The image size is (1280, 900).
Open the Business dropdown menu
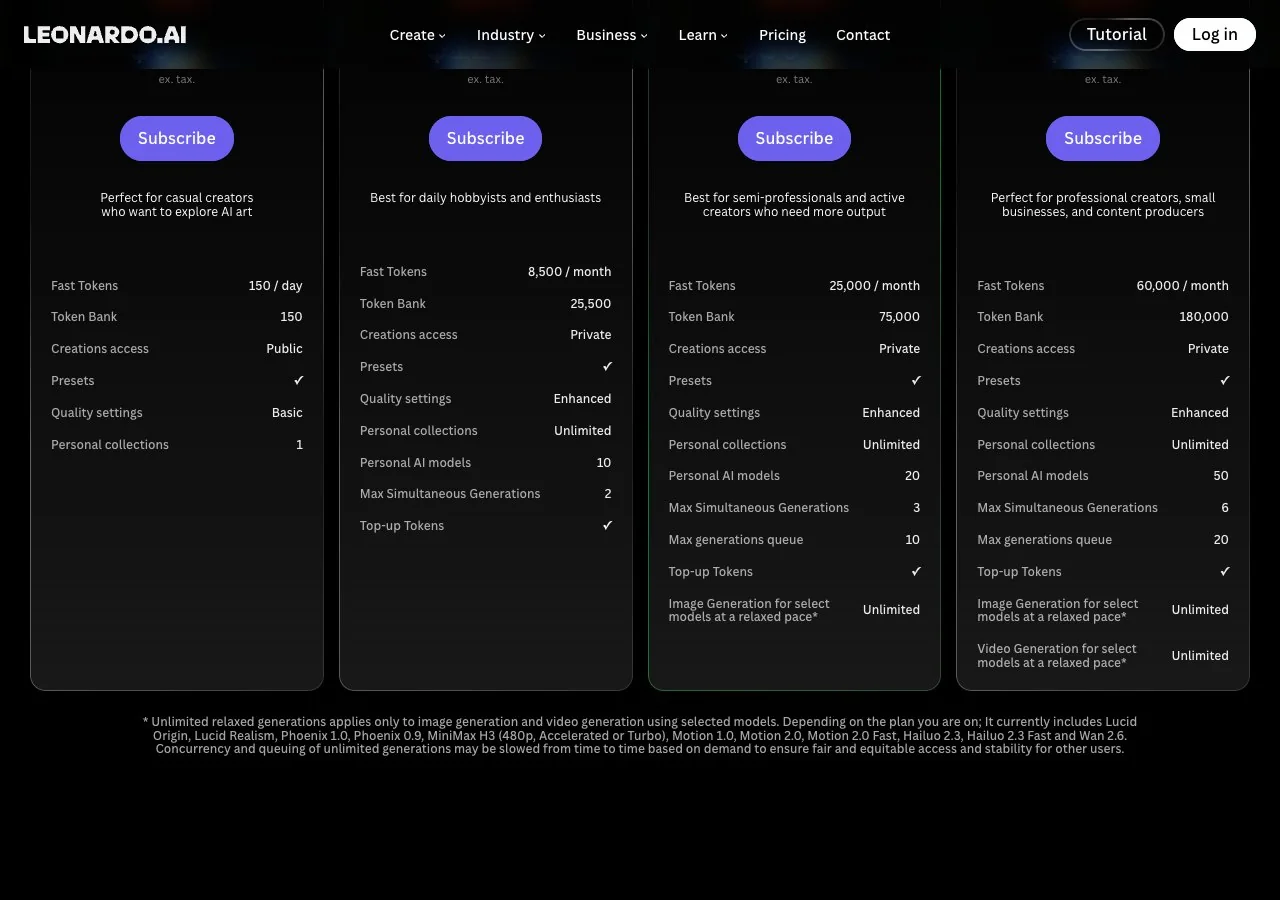[612, 35]
